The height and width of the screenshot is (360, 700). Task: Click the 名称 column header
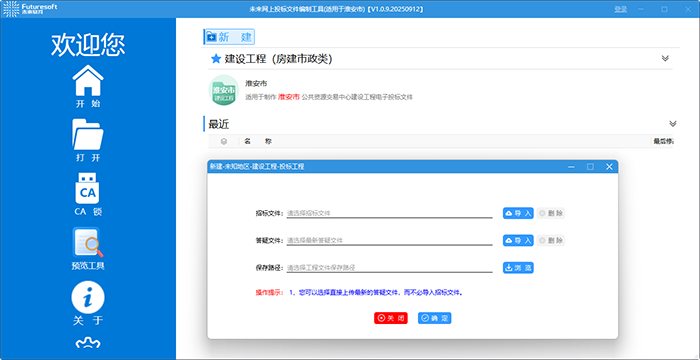pyautogui.click(x=258, y=142)
